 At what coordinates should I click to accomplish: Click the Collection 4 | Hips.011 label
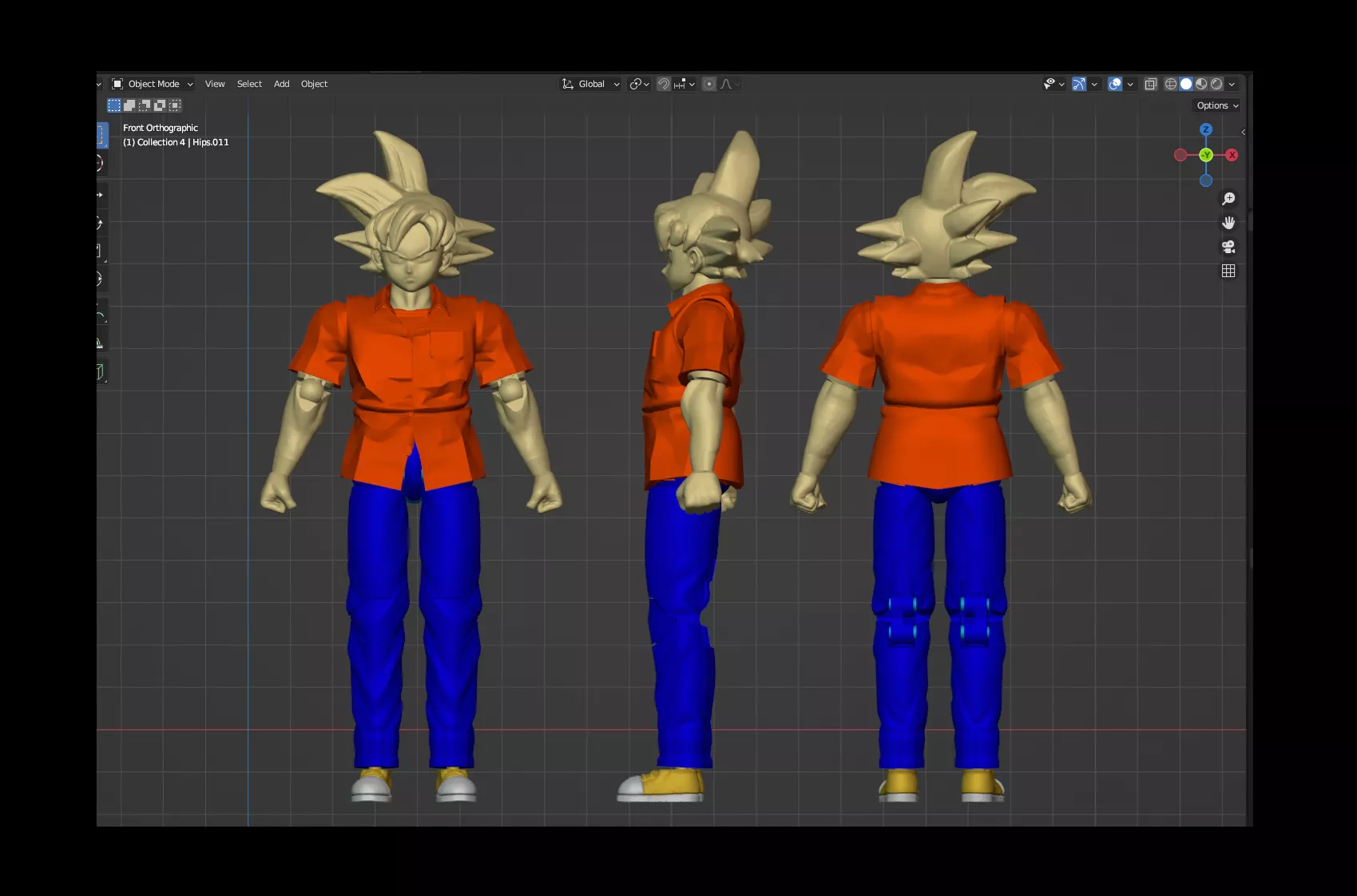click(x=176, y=142)
